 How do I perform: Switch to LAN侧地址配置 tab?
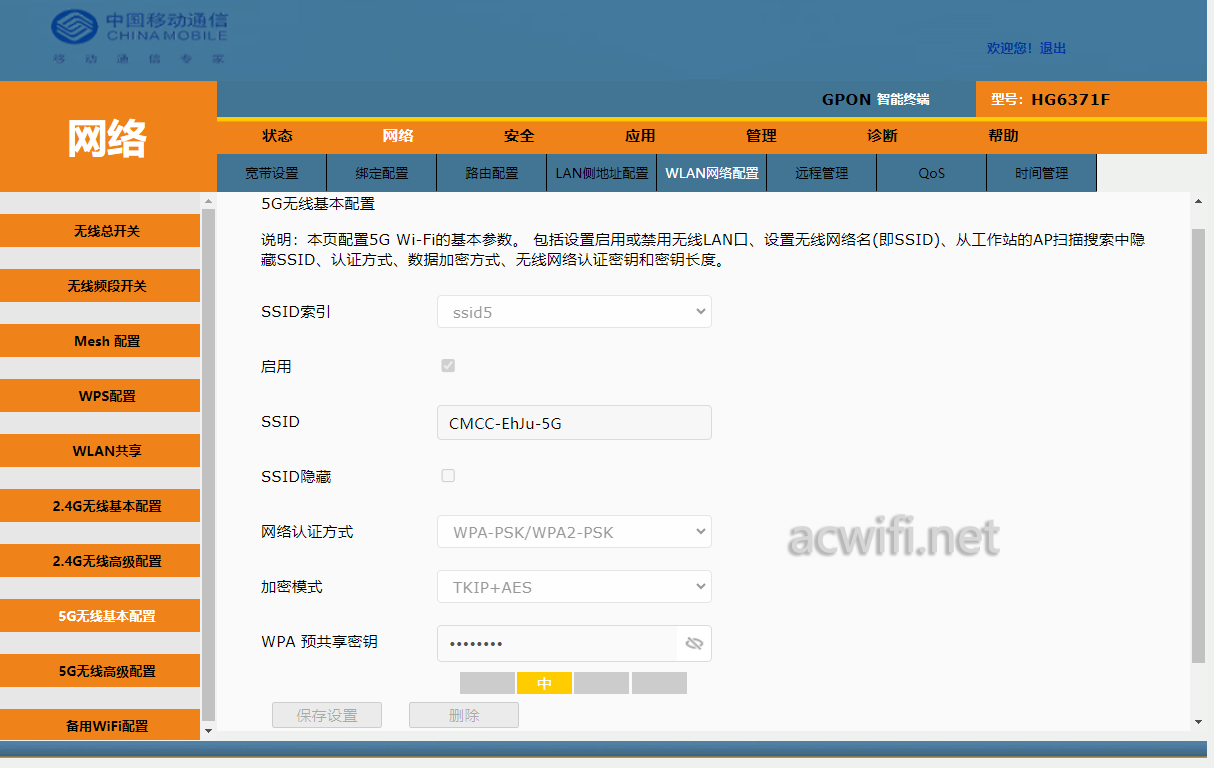pyautogui.click(x=602, y=173)
